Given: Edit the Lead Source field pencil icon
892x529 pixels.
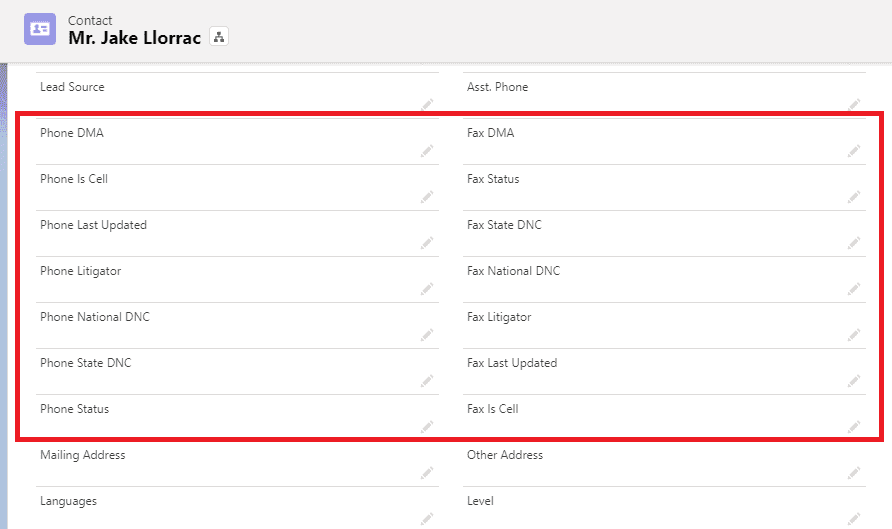Looking at the screenshot, I should (x=427, y=104).
